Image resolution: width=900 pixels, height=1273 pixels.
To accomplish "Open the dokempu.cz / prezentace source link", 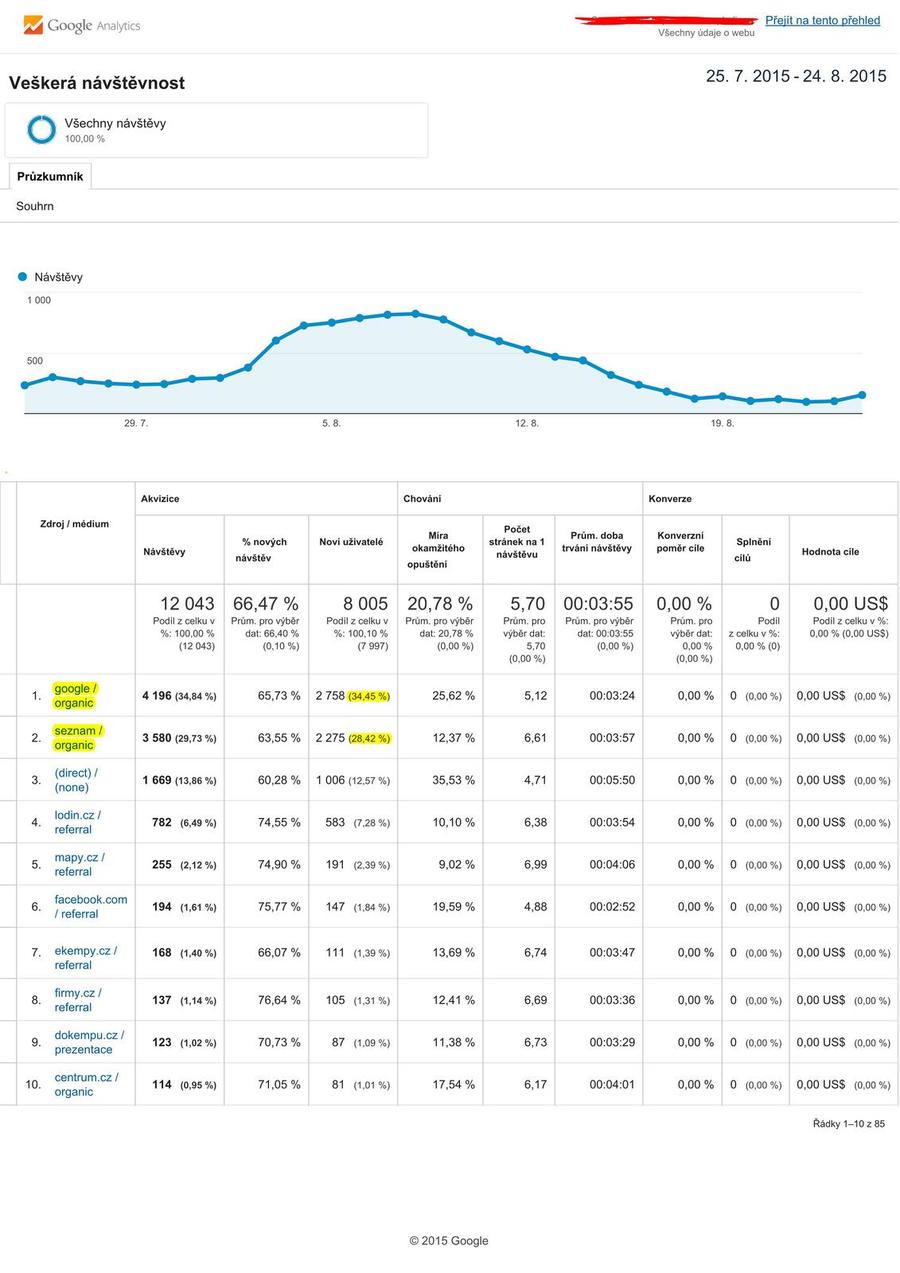I will click(89, 1042).
